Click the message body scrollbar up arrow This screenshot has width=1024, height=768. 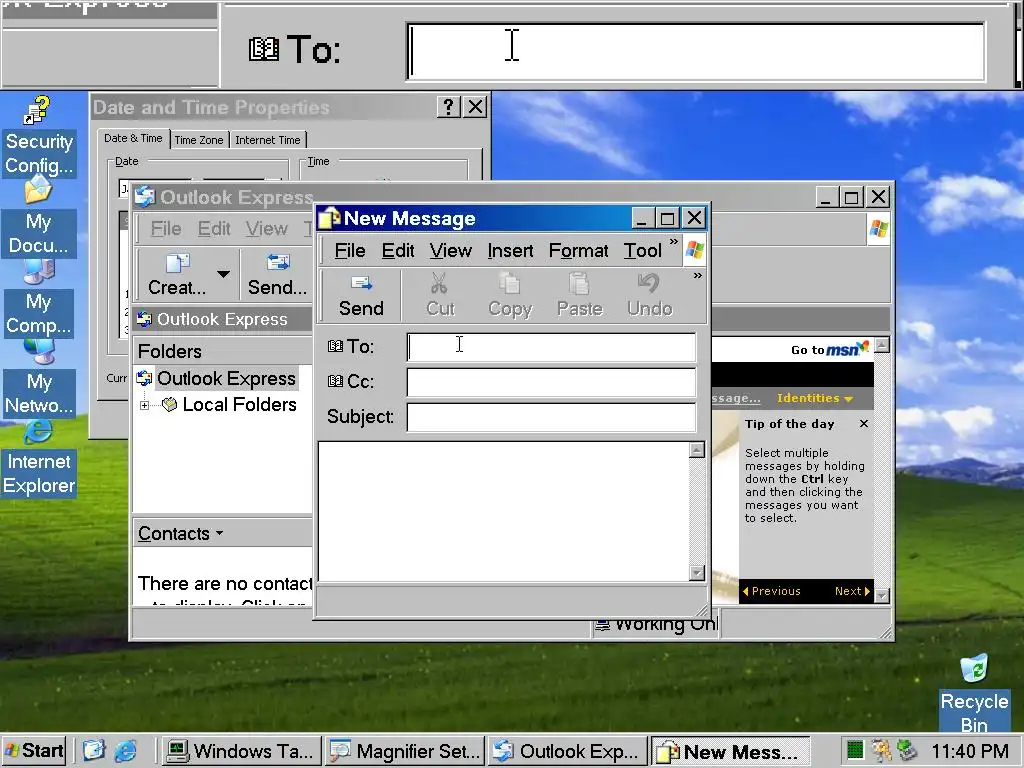click(x=697, y=450)
